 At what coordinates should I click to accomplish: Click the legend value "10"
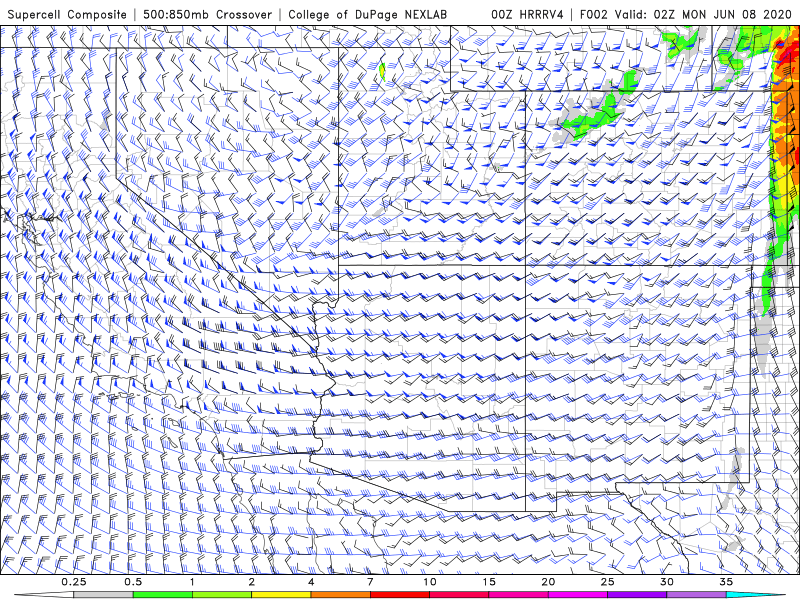point(430,582)
